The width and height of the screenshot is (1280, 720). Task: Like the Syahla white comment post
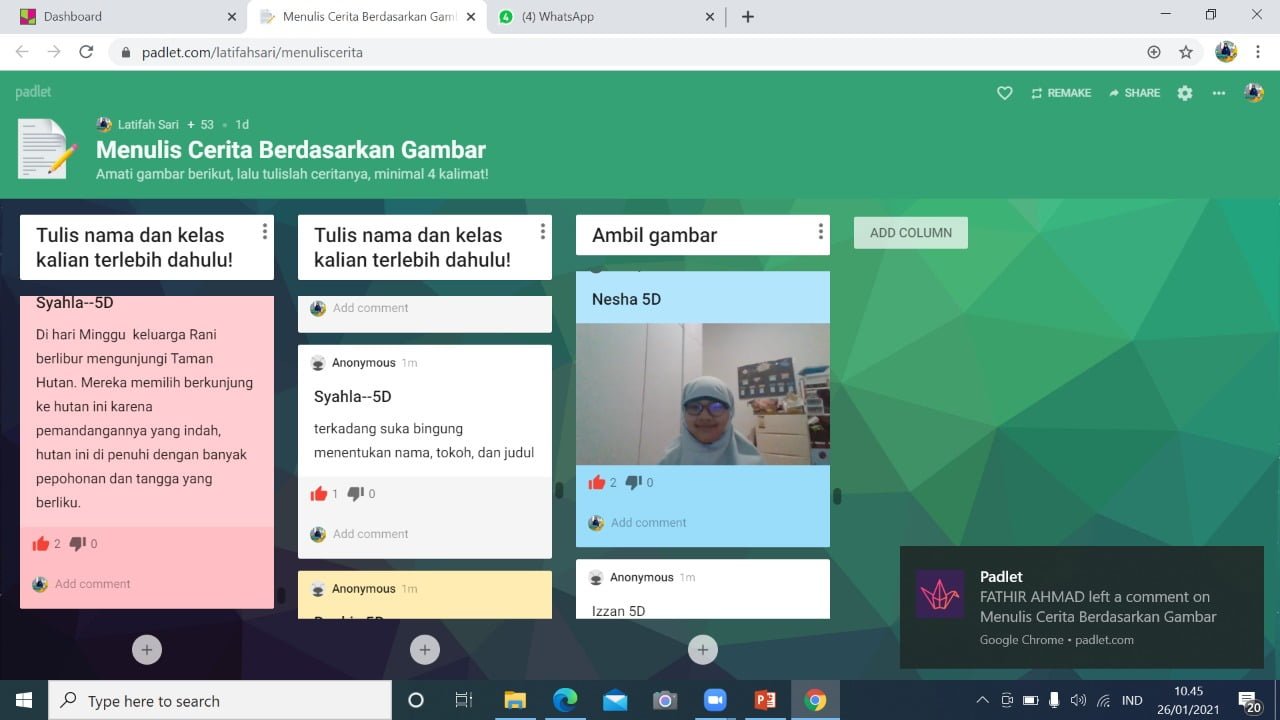319,493
